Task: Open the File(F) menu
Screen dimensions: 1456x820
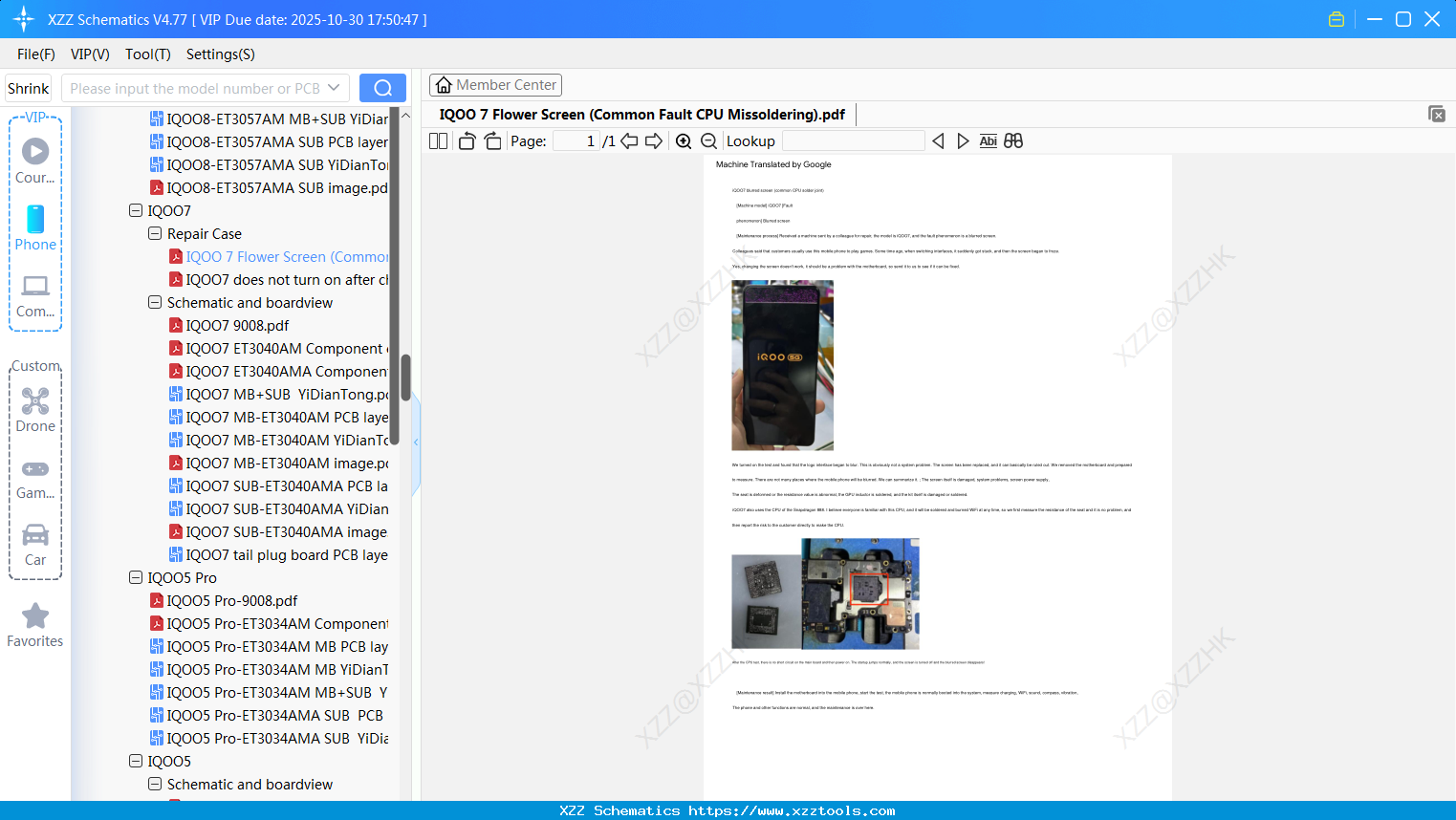Action: click(x=36, y=54)
